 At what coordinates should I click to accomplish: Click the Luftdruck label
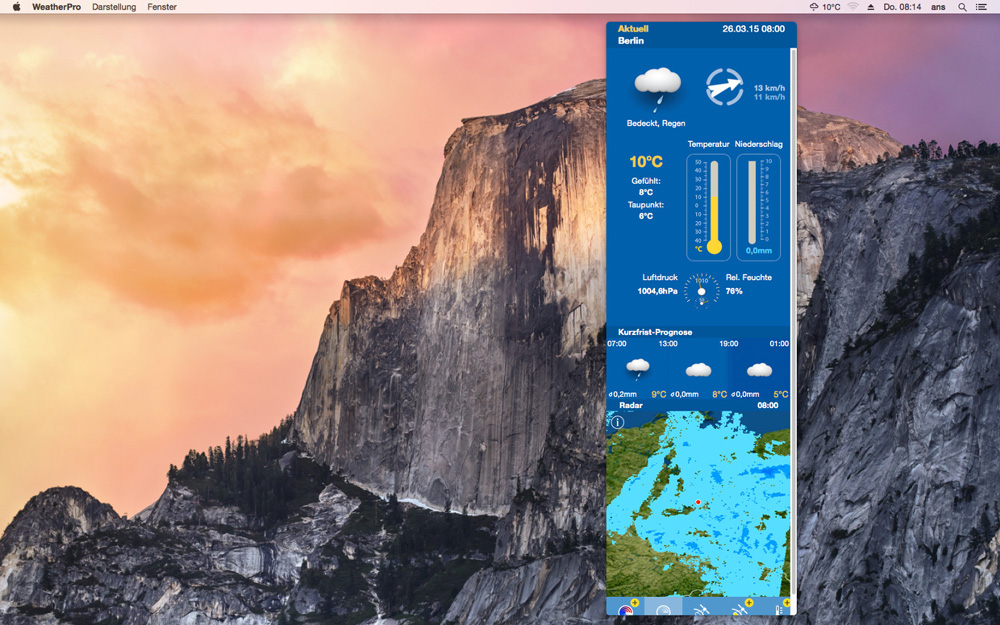pyautogui.click(x=660, y=277)
